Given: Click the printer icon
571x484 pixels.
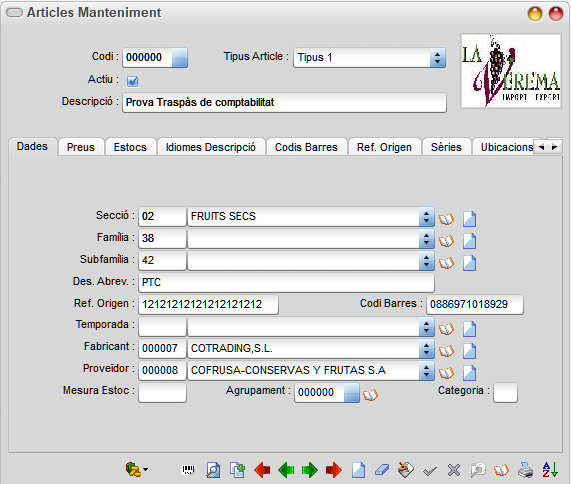Looking at the screenshot, I should click(525, 470).
